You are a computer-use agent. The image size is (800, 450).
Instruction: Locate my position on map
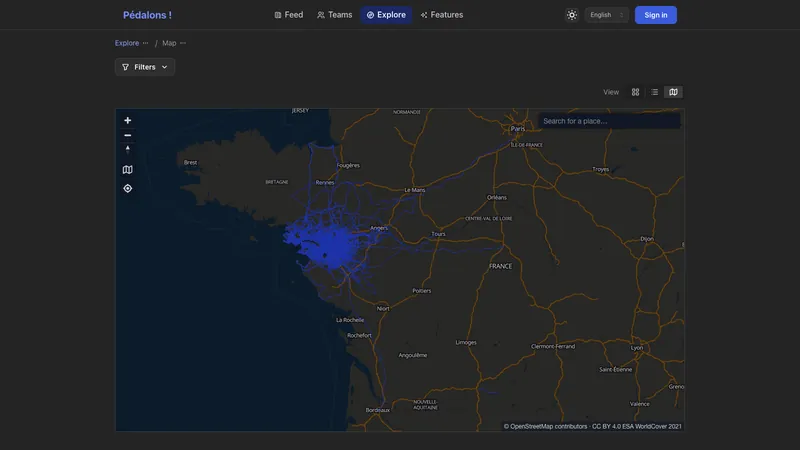(x=128, y=189)
